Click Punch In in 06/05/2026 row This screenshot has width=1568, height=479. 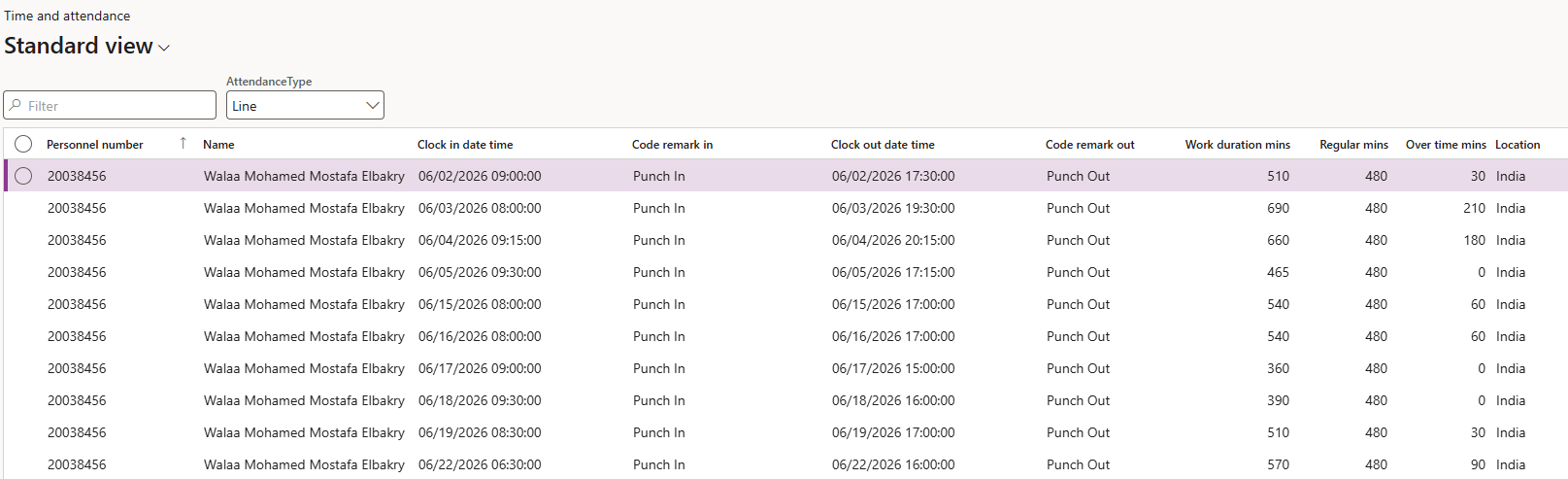click(x=658, y=272)
